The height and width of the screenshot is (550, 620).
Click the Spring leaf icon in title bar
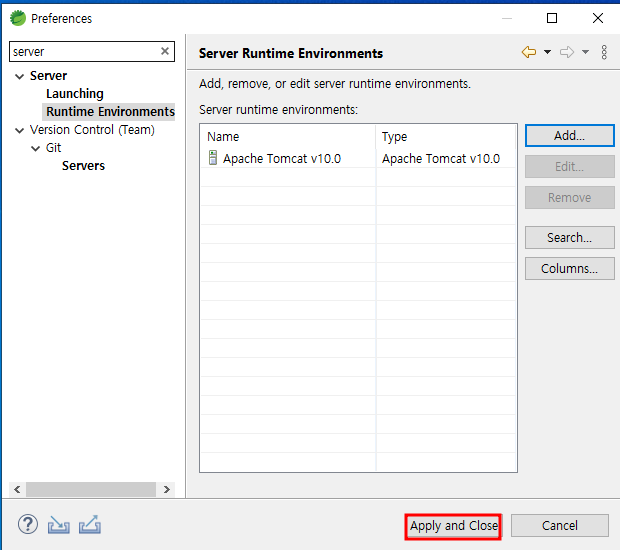tap(18, 18)
